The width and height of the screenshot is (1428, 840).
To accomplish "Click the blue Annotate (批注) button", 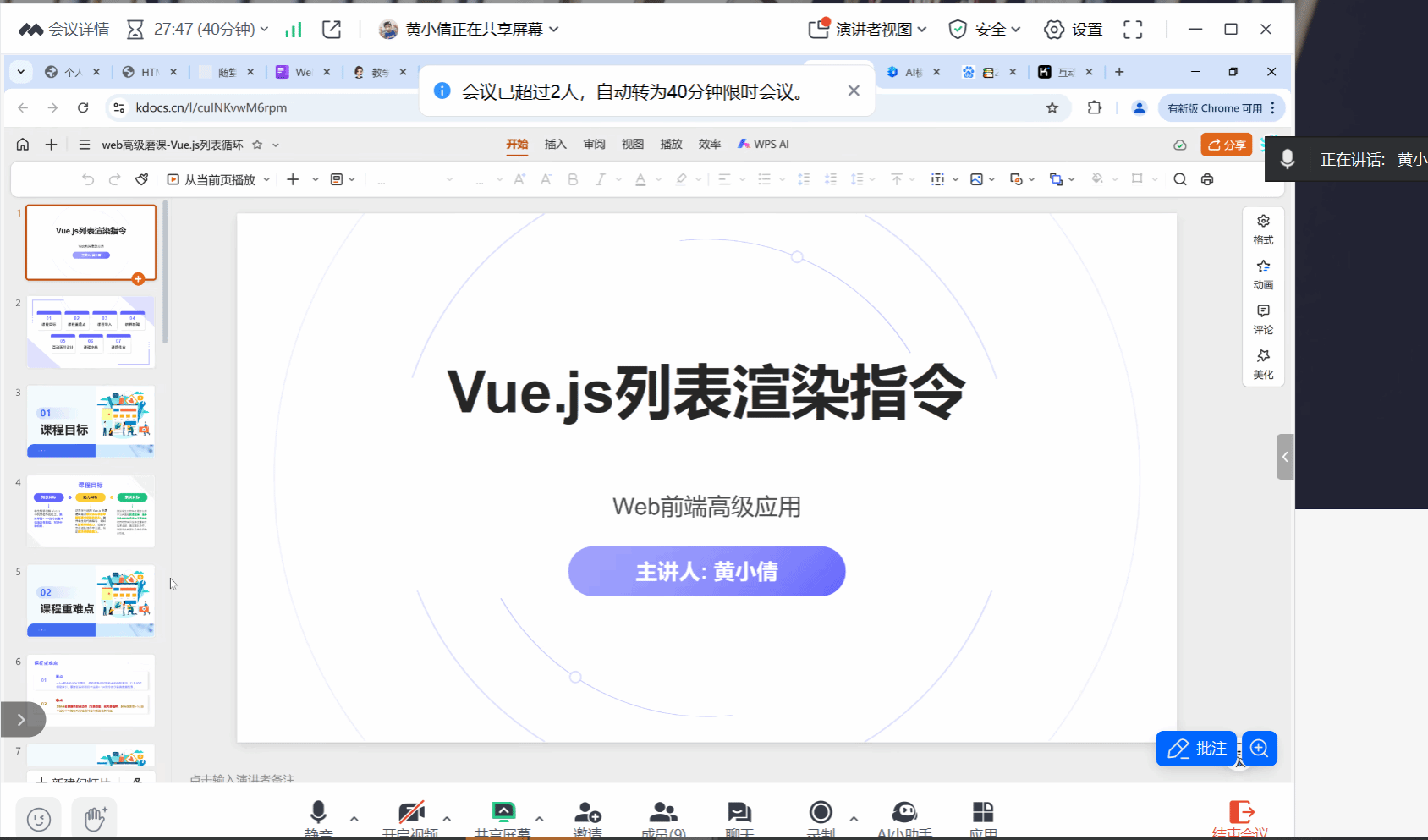I will pos(1196,749).
